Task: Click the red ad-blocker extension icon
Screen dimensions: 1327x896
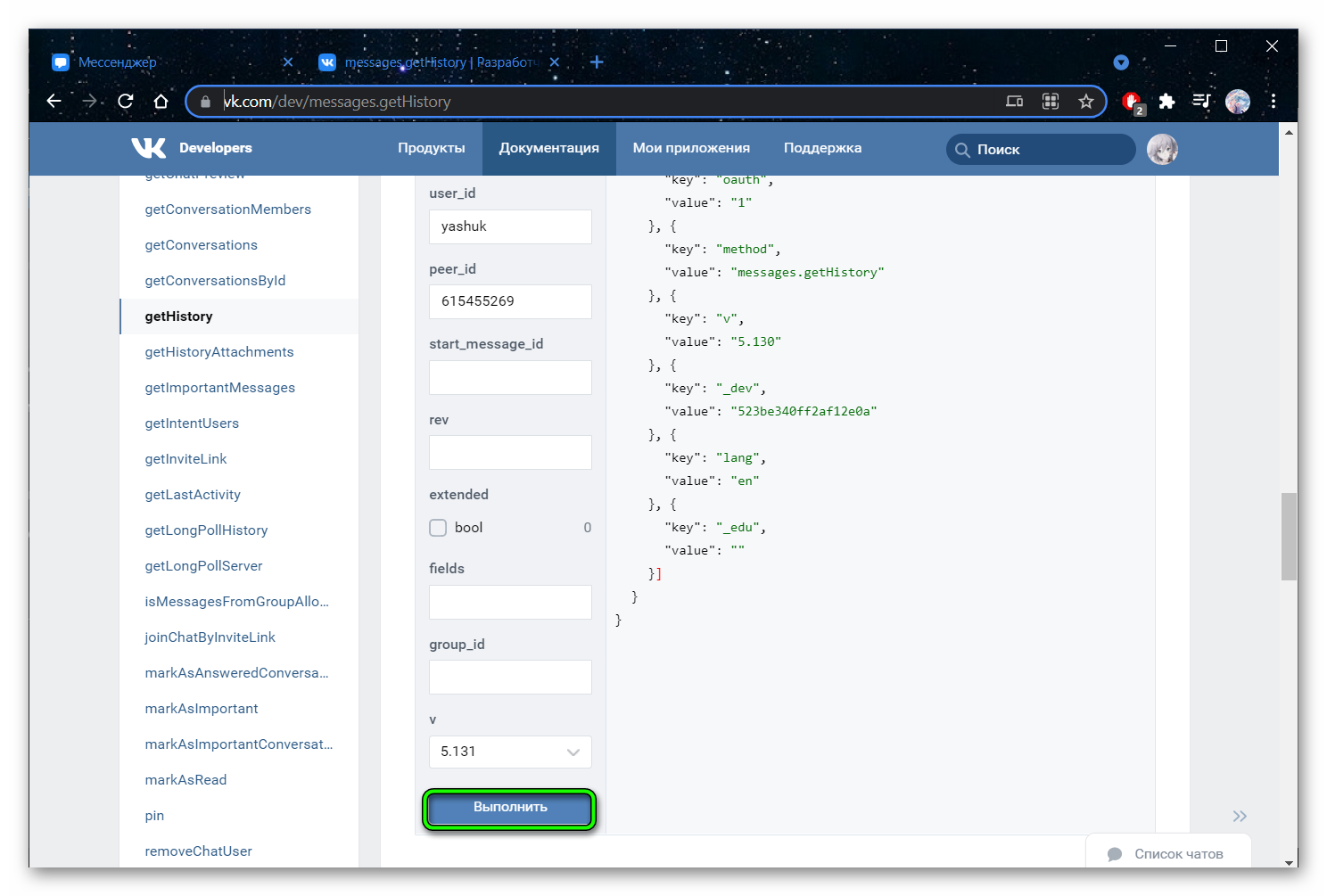Action: tap(1133, 103)
